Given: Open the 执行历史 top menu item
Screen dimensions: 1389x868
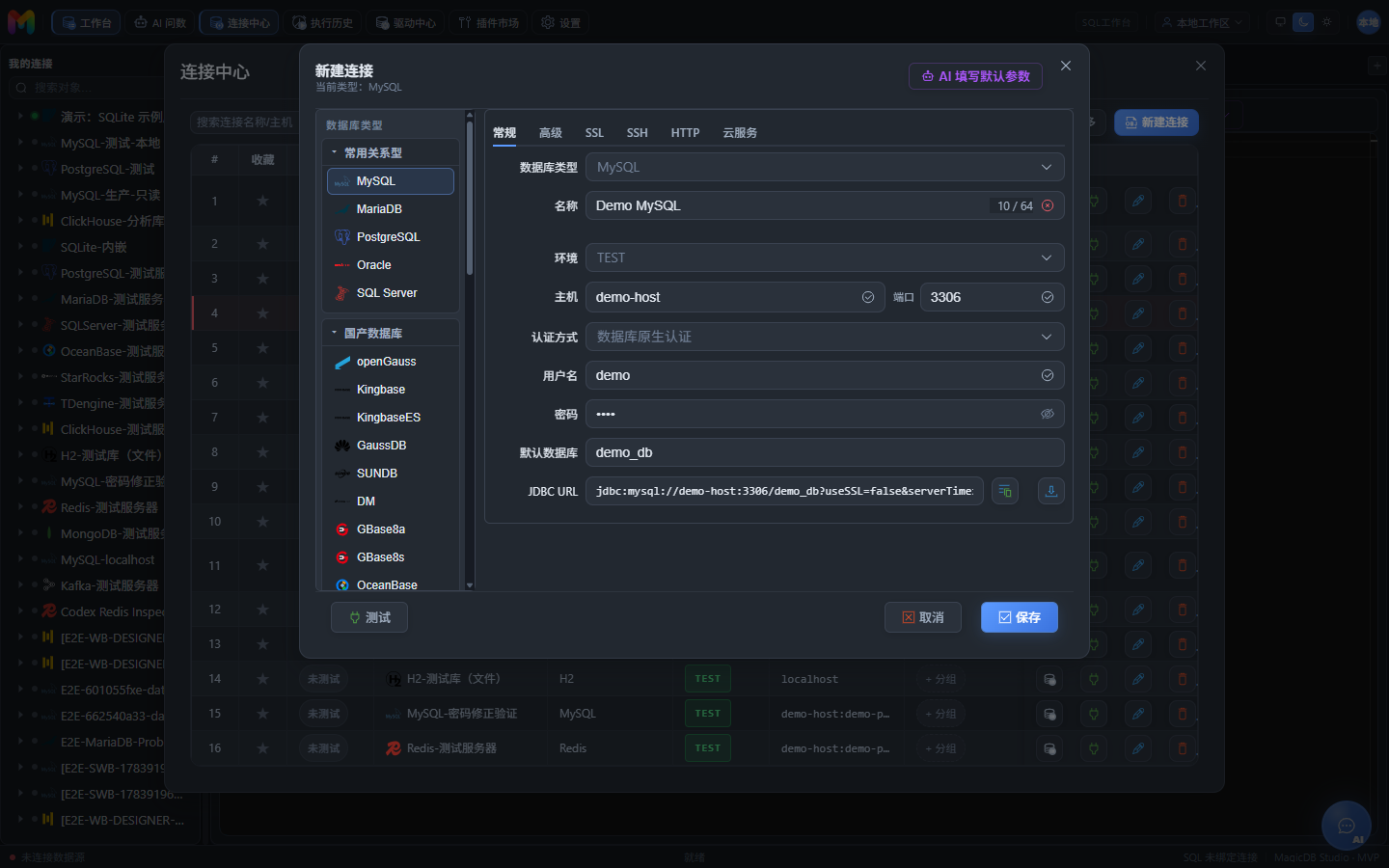Looking at the screenshot, I should 322,22.
